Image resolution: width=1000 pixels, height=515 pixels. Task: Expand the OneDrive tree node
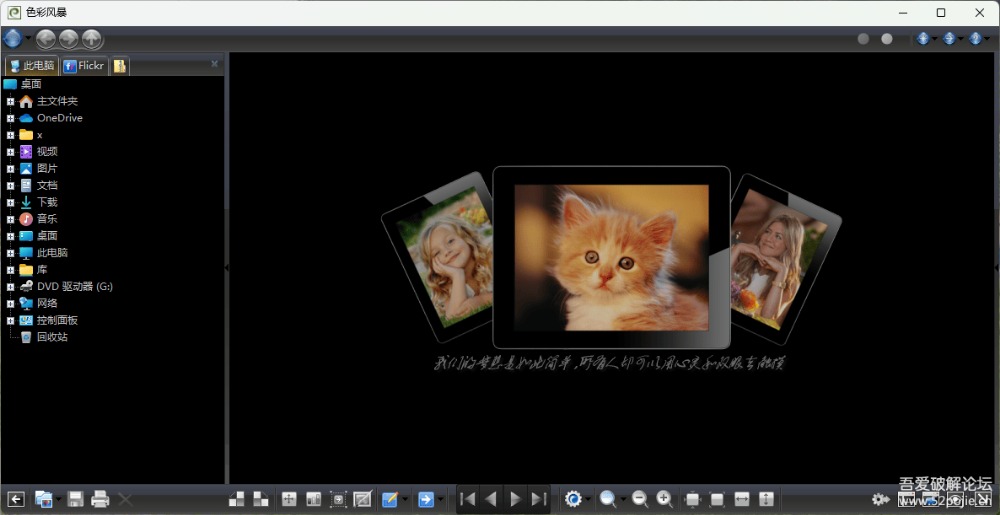(x=10, y=118)
